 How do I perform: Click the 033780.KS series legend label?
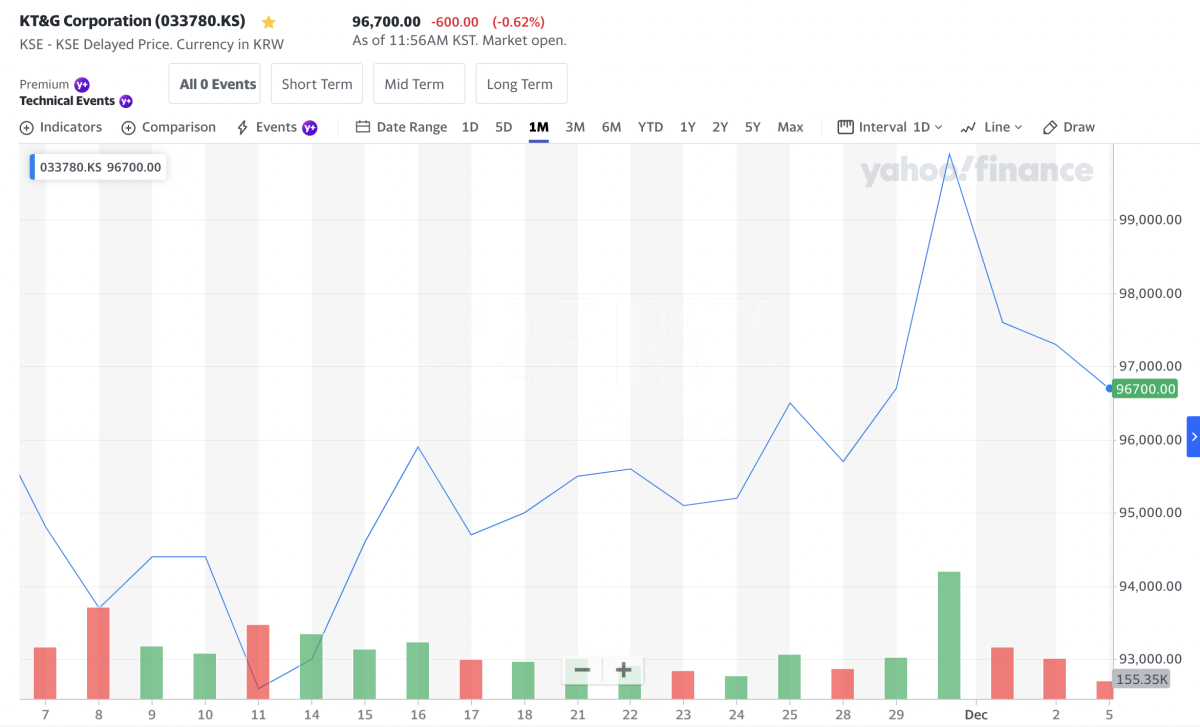coord(100,167)
